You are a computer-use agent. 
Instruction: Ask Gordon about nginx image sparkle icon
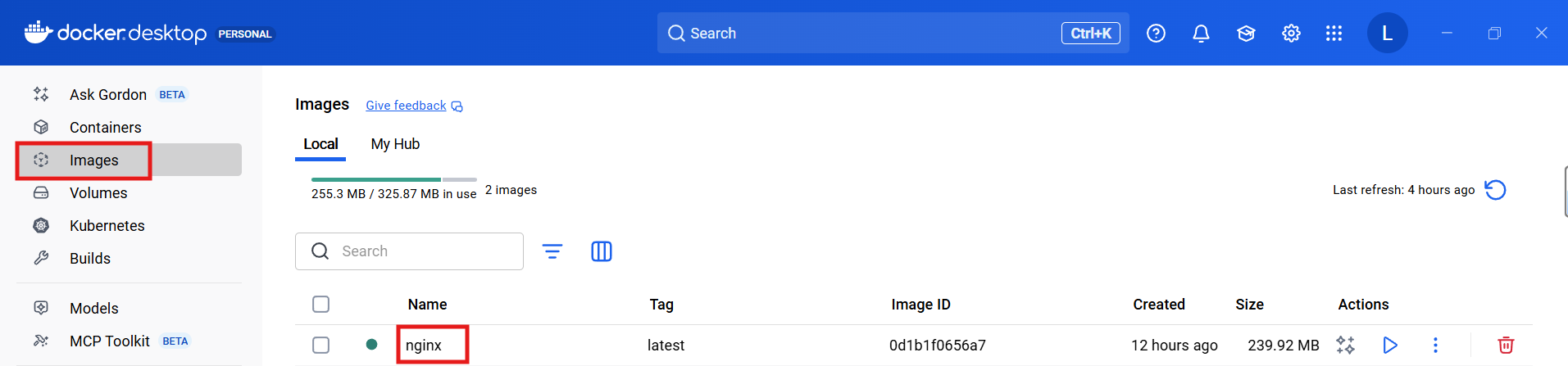click(1345, 345)
